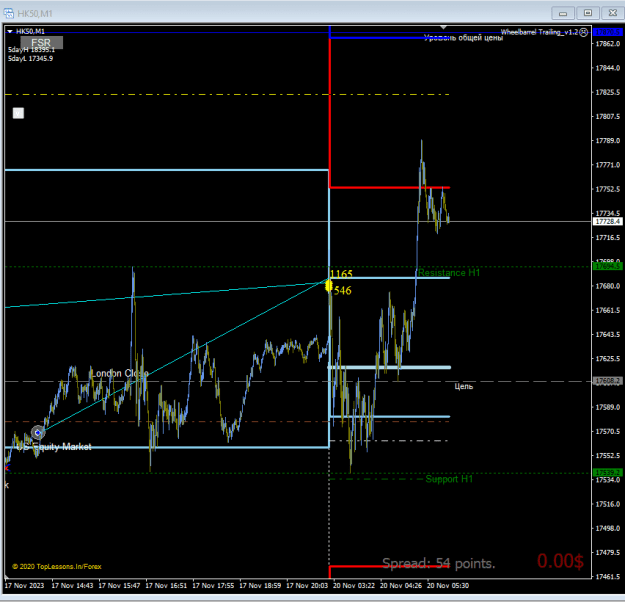Click the chart window icon beside HK50,M1 title

coord(8,13)
